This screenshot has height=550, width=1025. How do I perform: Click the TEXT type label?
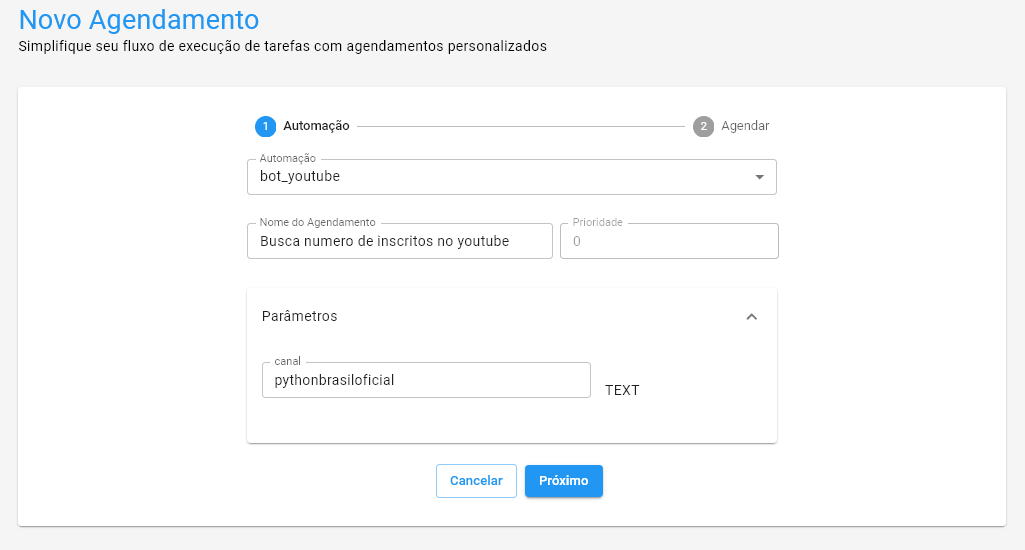click(x=622, y=390)
